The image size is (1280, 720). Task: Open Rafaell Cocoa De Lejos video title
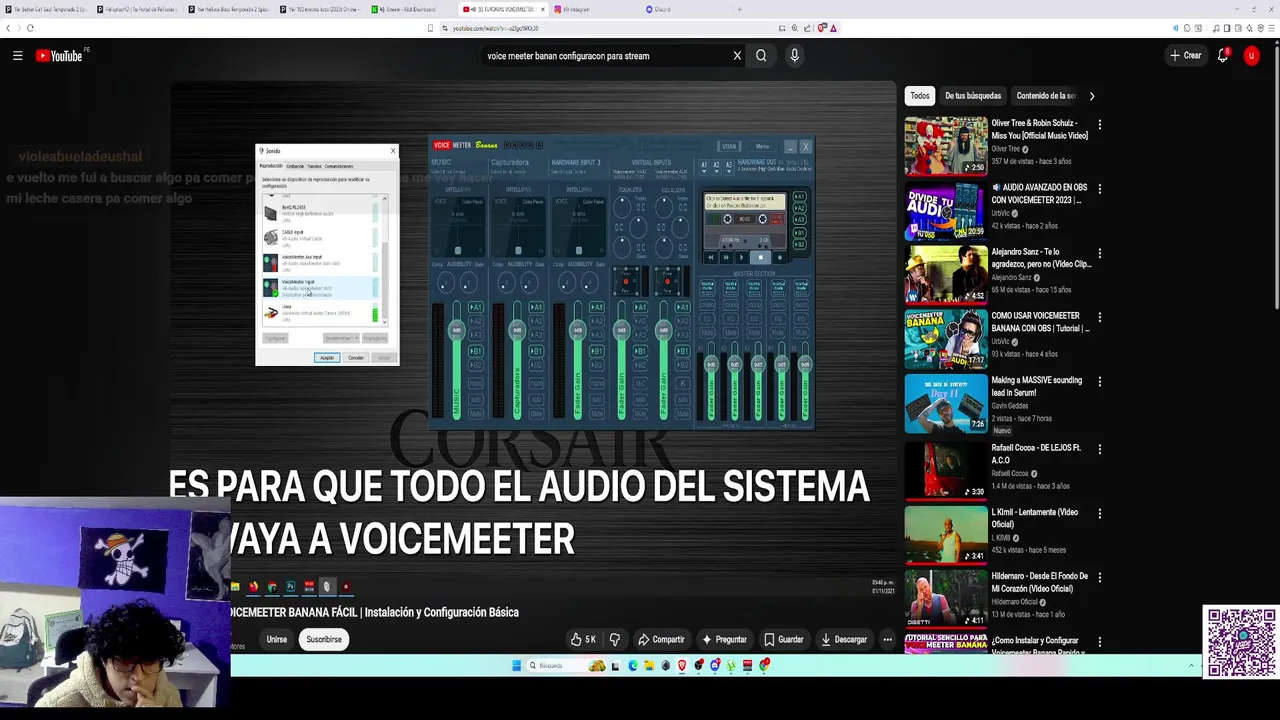(x=1037, y=454)
